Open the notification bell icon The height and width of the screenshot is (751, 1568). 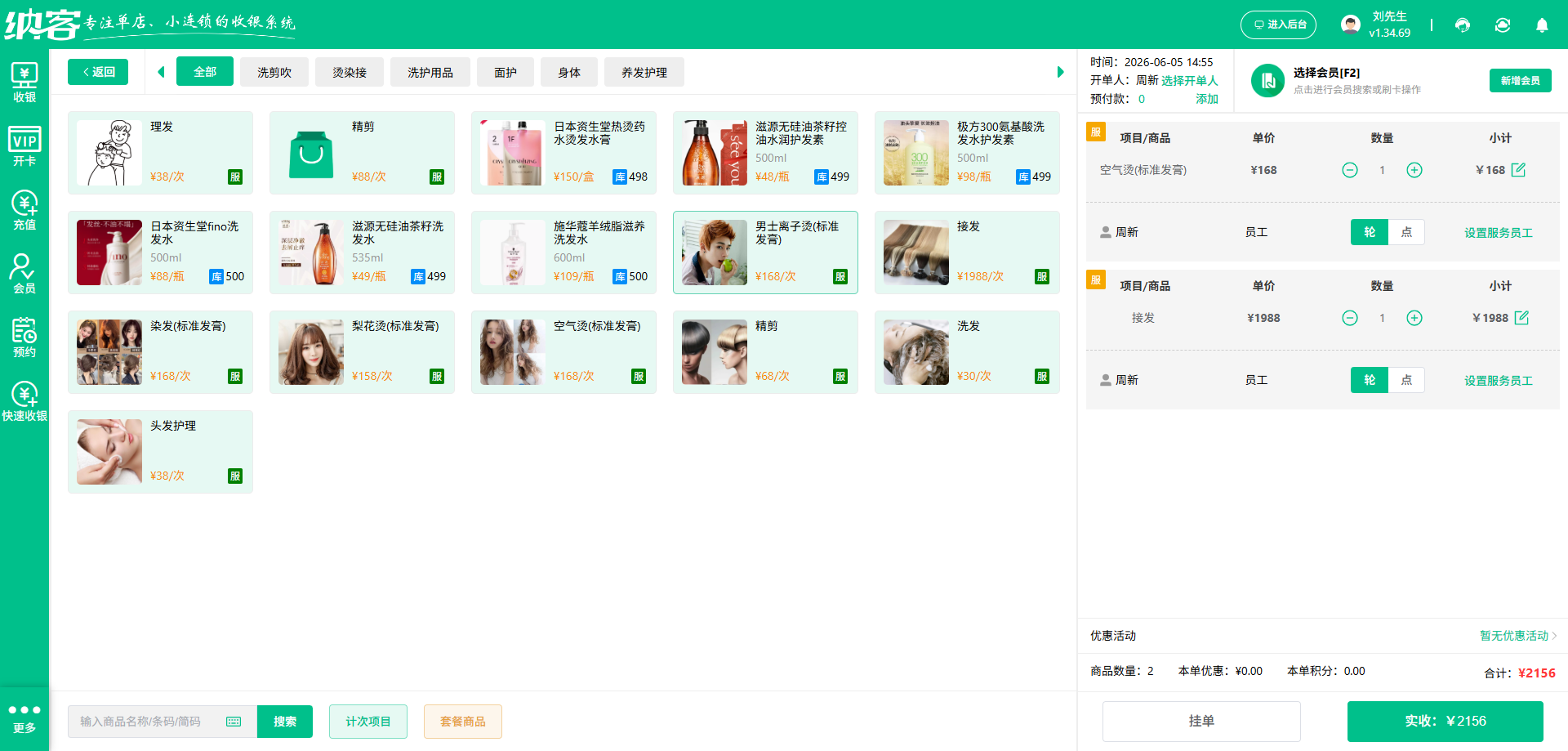point(1542,25)
